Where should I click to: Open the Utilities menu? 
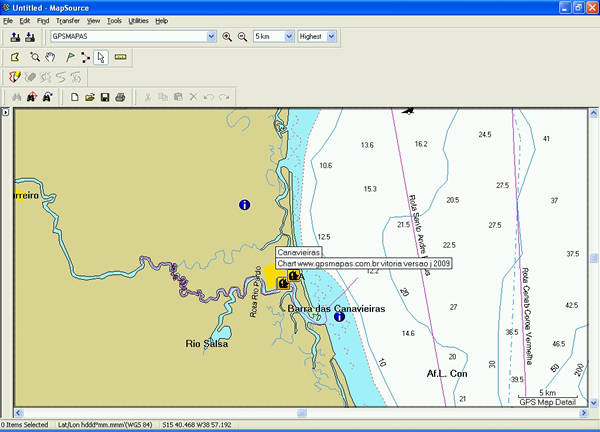(138, 20)
